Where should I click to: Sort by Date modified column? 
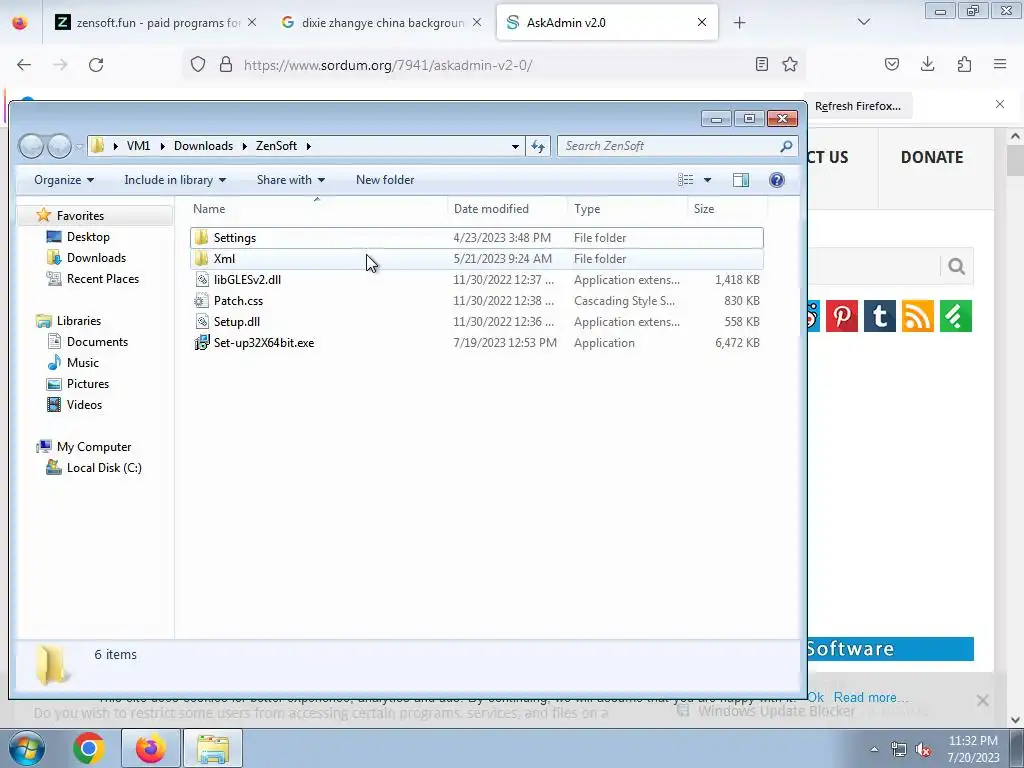[x=507, y=208]
